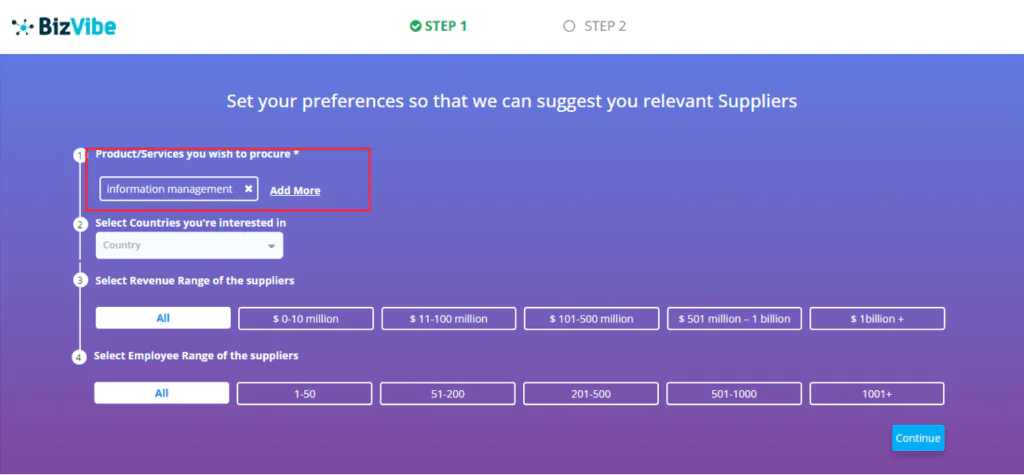Open the Country dropdown arrow
1024x475 pixels.
[x=271, y=246]
